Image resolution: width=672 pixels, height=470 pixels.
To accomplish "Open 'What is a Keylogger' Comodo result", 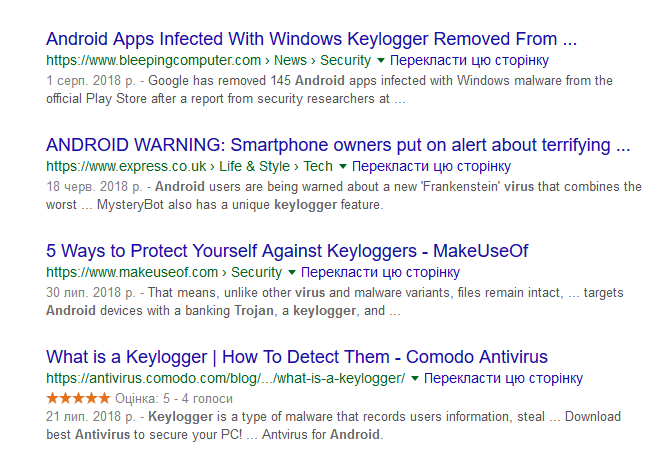I will pos(297,357).
